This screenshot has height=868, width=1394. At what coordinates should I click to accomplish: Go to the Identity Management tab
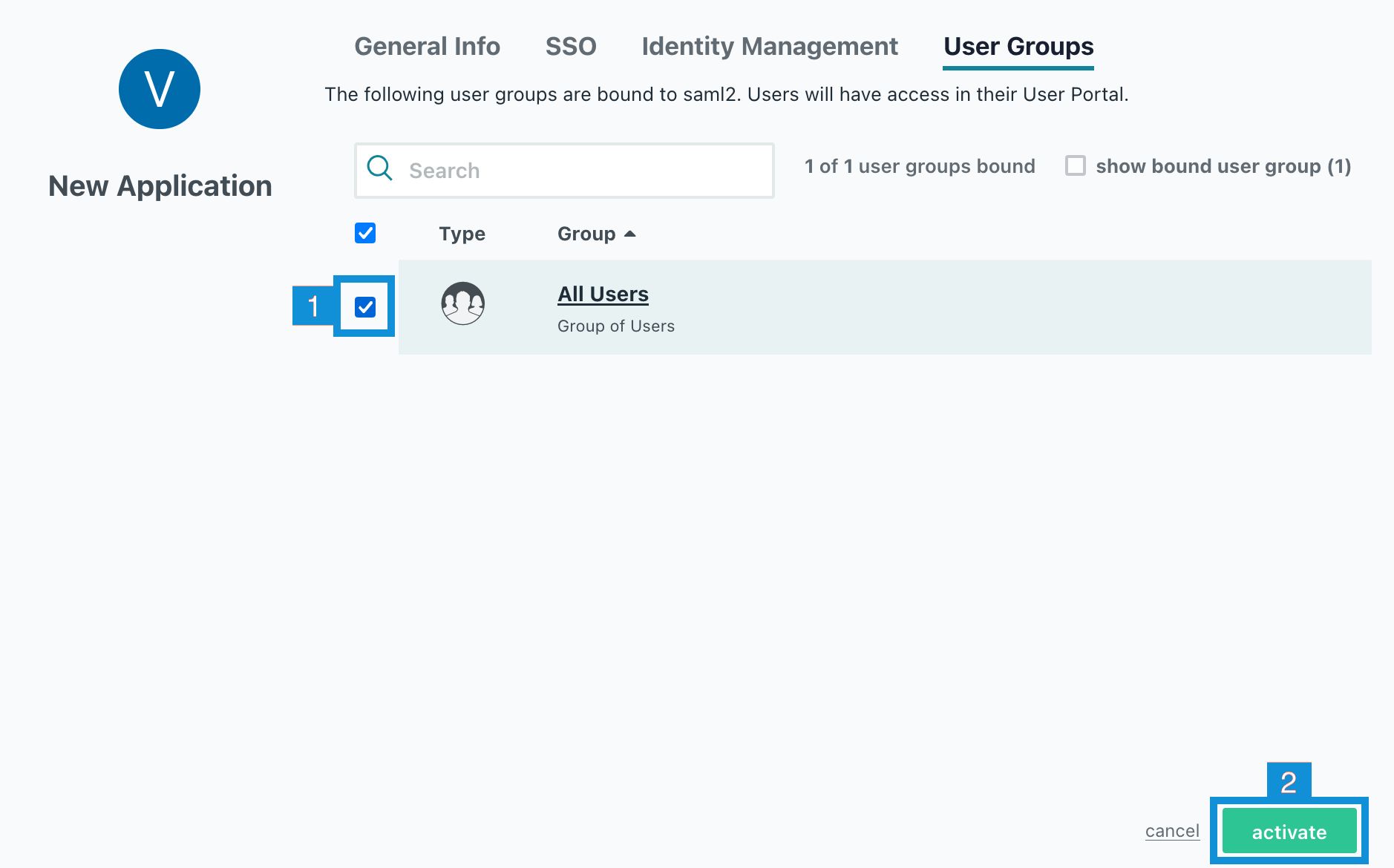click(770, 46)
